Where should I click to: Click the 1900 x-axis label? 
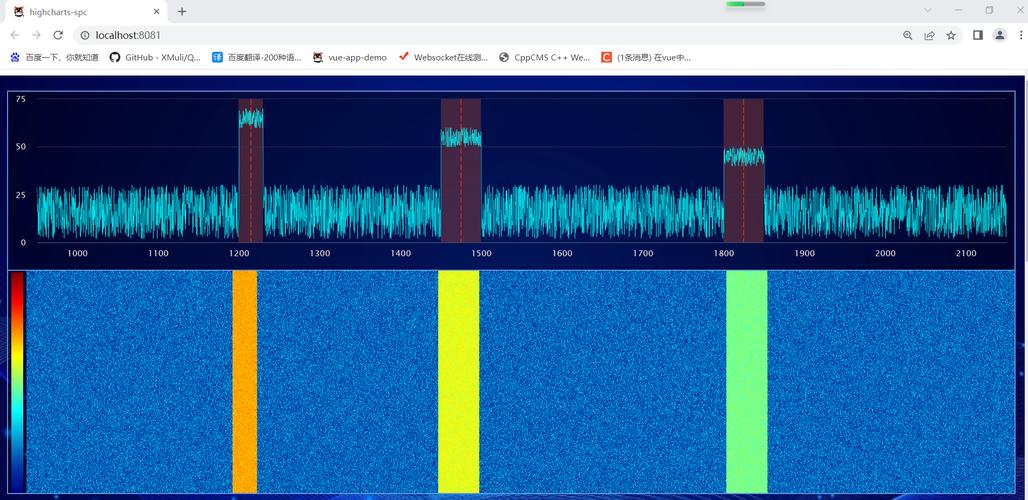(804, 254)
